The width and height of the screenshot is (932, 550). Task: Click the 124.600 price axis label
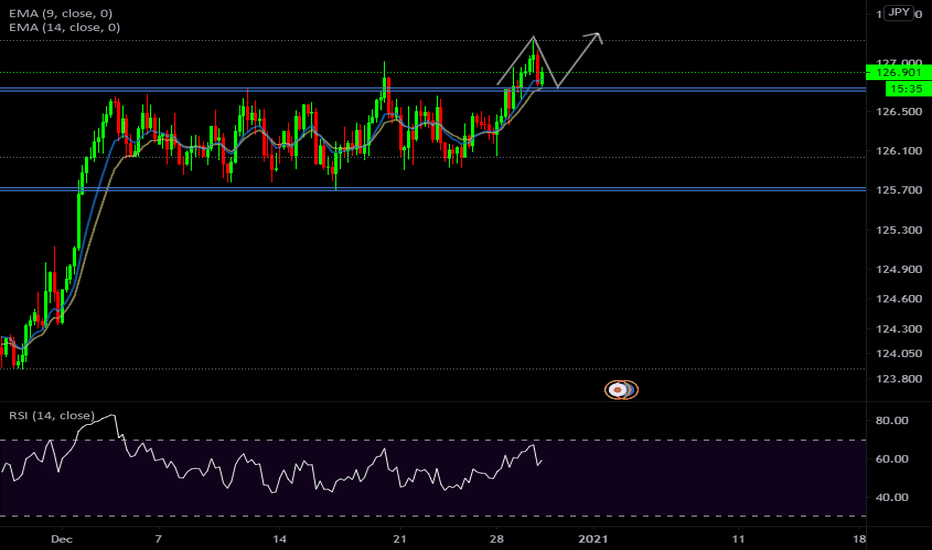coord(899,299)
